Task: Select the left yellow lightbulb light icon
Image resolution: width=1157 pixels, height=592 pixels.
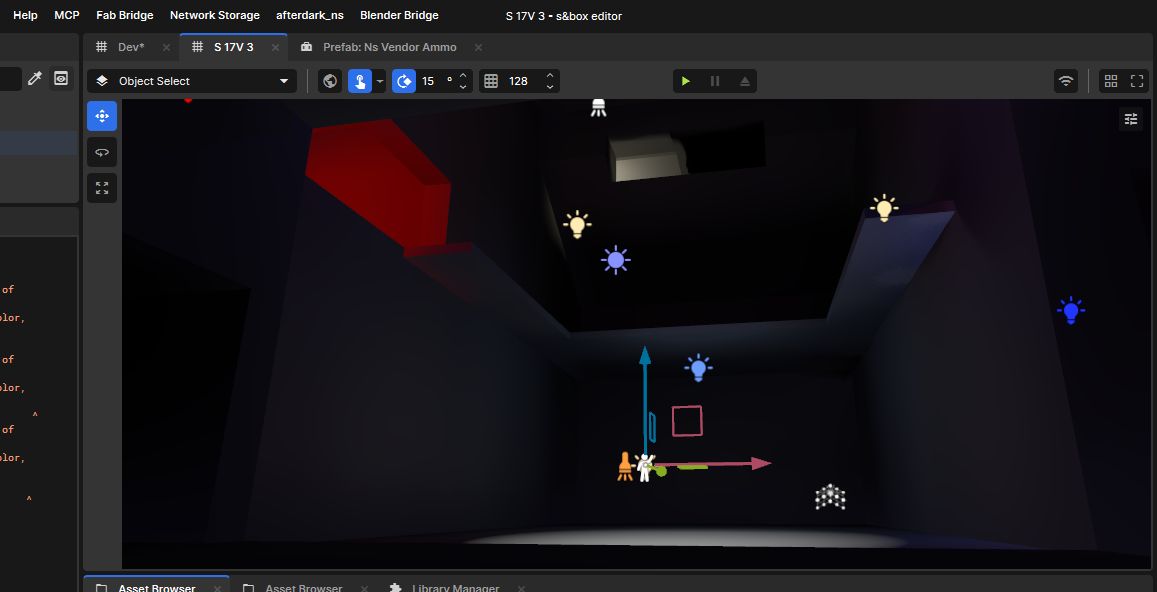Action: 577,224
